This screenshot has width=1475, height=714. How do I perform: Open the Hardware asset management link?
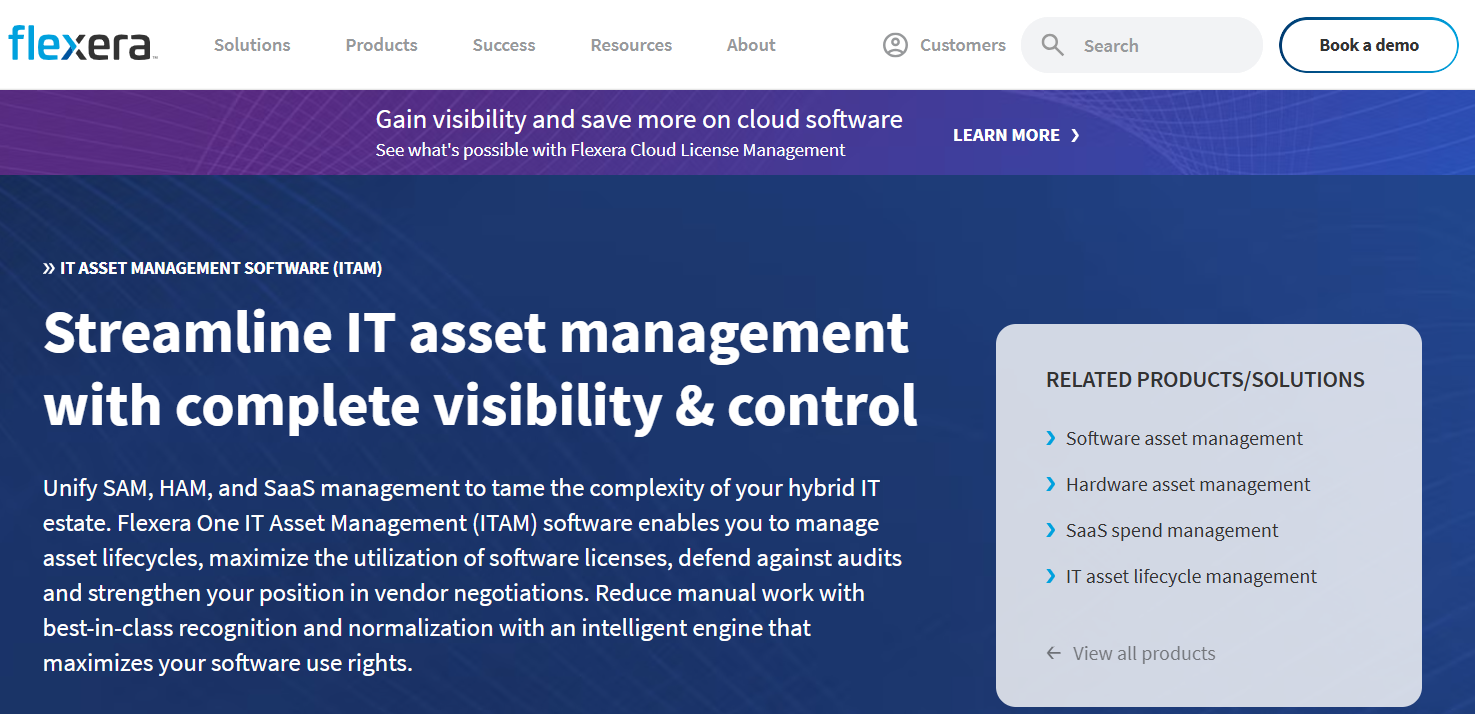[x=1188, y=484]
